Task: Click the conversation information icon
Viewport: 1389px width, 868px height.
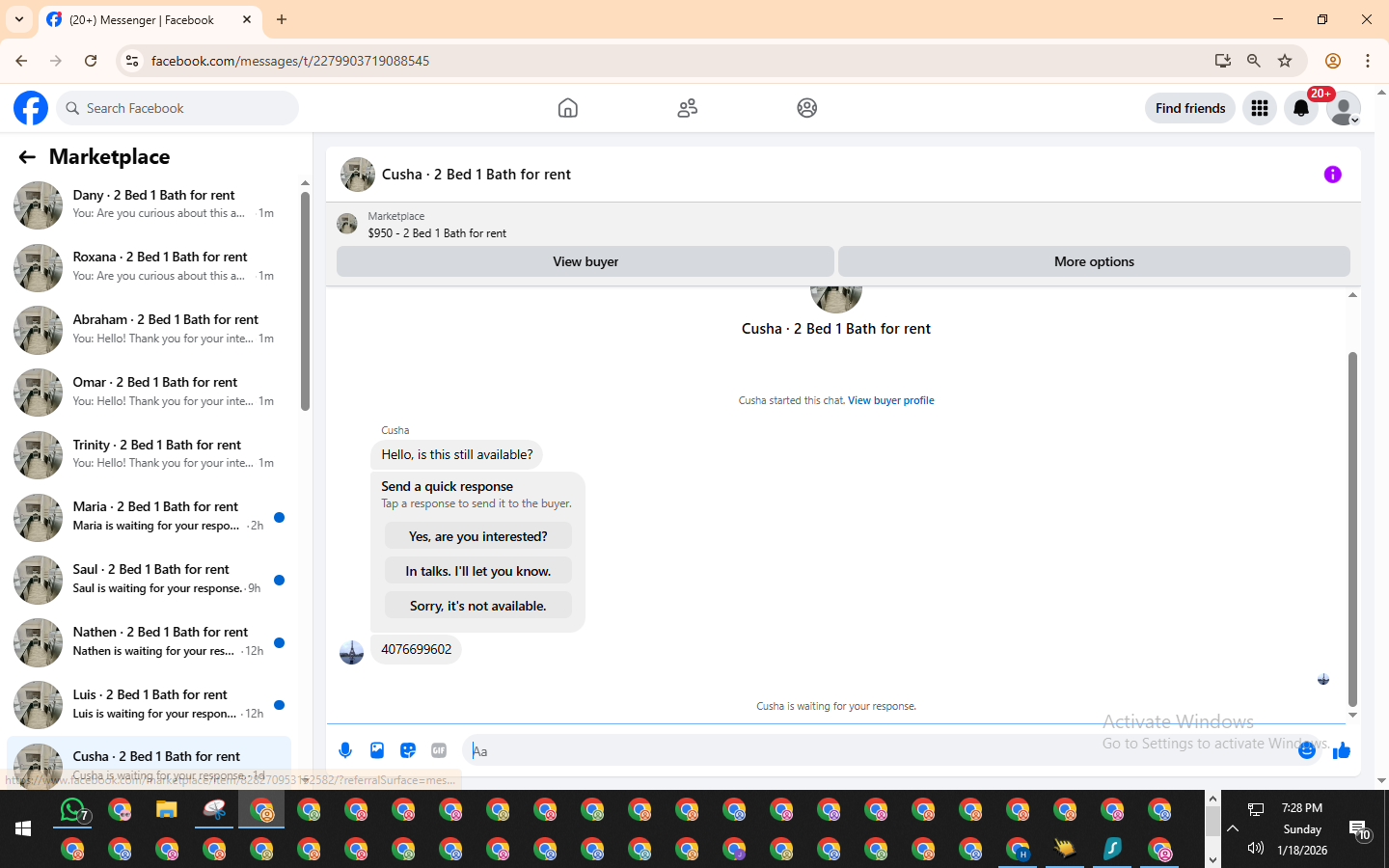Action: (x=1332, y=175)
